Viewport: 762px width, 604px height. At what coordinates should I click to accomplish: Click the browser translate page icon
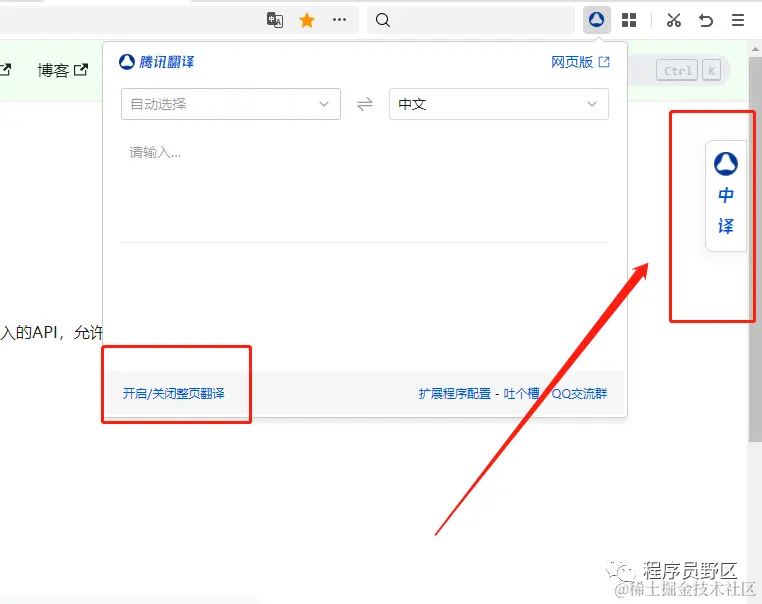coord(275,20)
